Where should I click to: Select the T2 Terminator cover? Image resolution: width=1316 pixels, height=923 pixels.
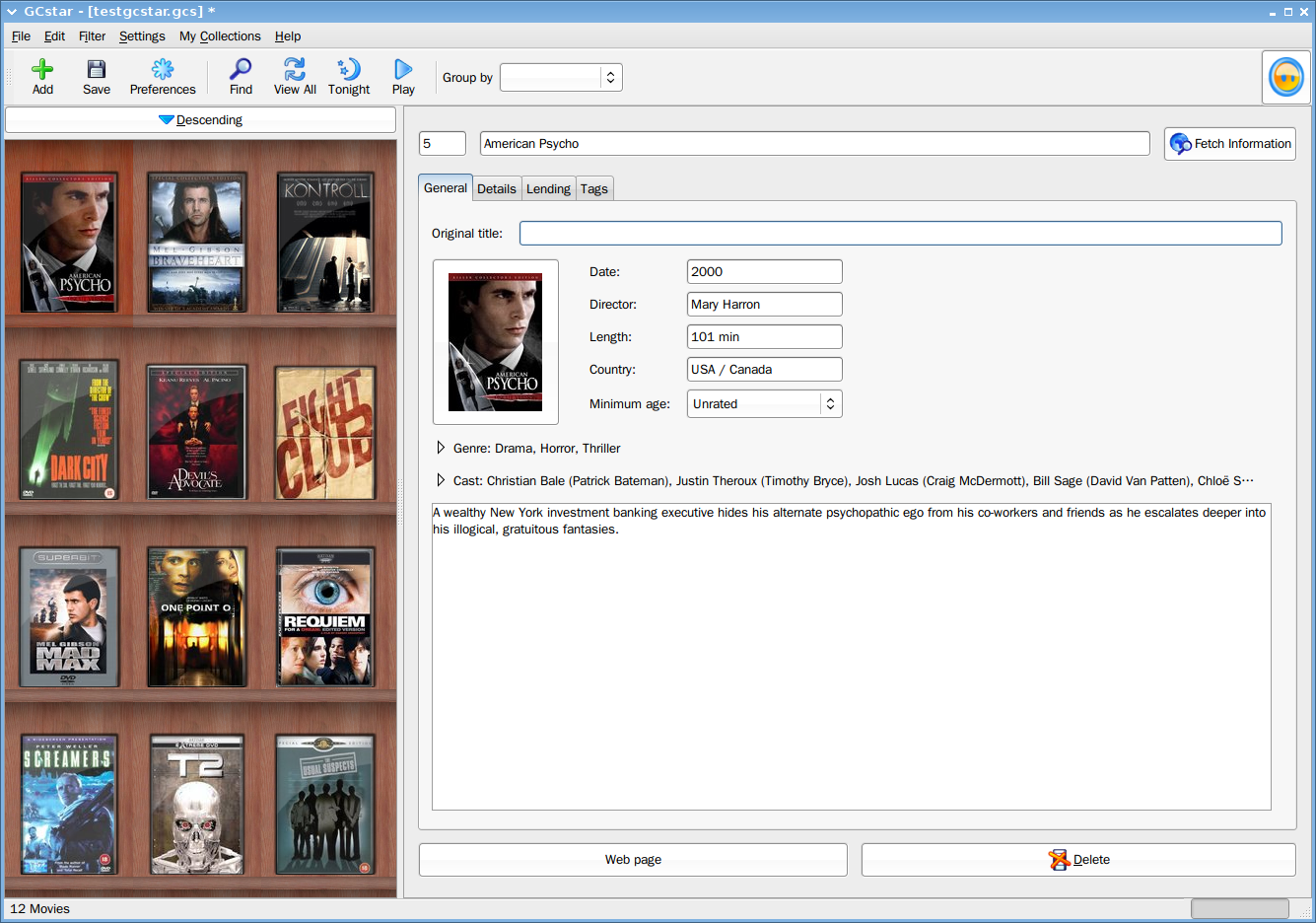click(x=196, y=805)
